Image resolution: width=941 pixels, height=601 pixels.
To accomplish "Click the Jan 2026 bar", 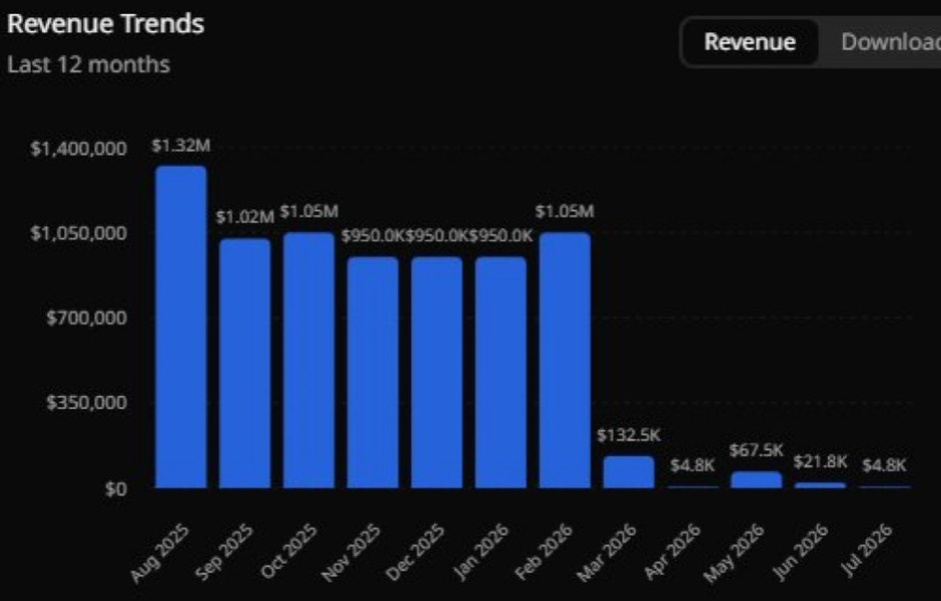I will click(501, 372).
